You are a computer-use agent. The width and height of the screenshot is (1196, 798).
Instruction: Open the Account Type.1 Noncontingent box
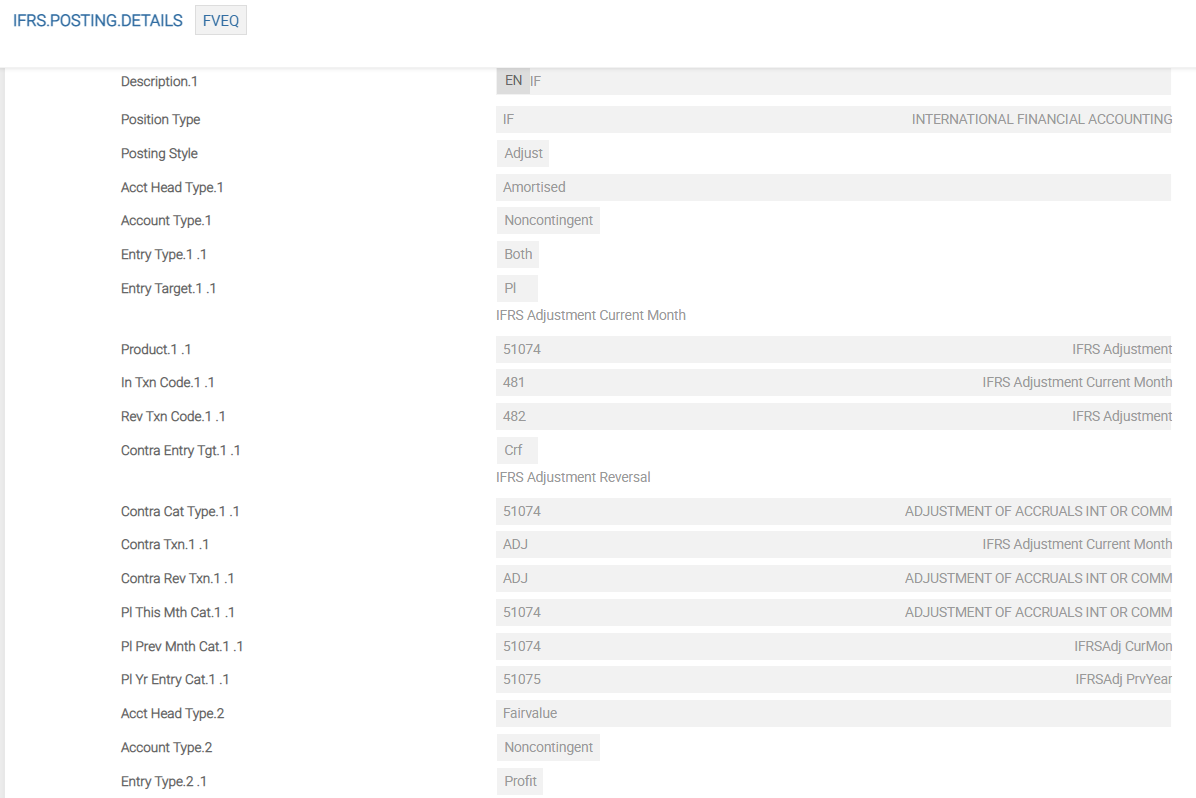click(x=548, y=221)
